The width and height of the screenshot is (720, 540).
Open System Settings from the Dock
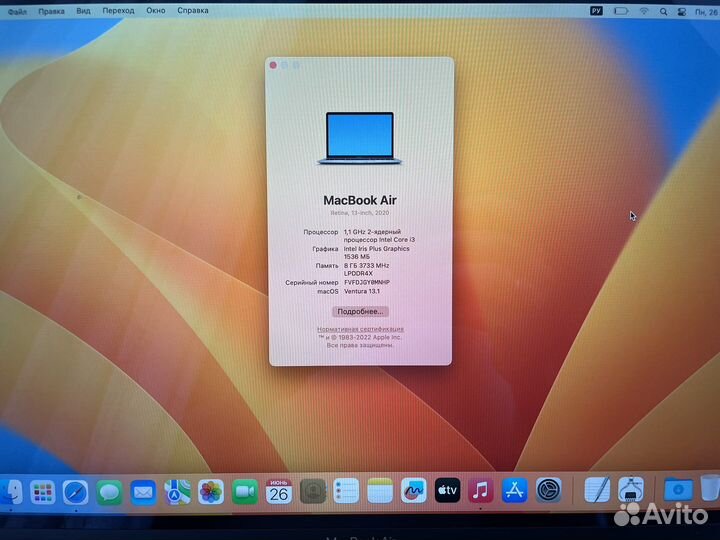[549, 490]
